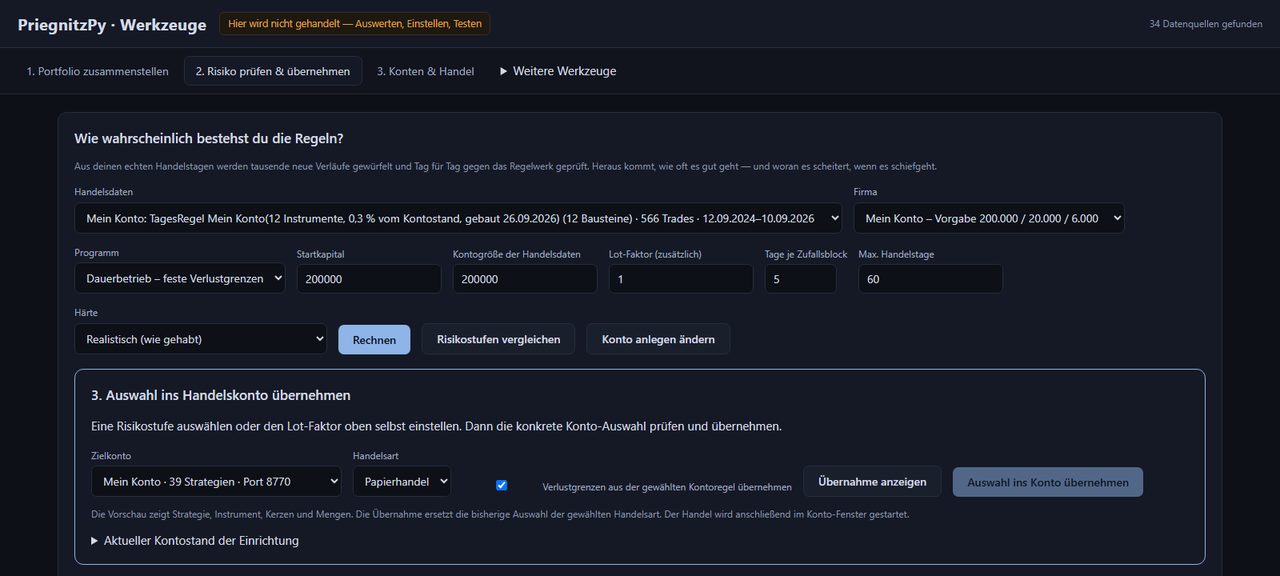Open the '1. Portfolio zusammenstellen' tab

coord(97,71)
